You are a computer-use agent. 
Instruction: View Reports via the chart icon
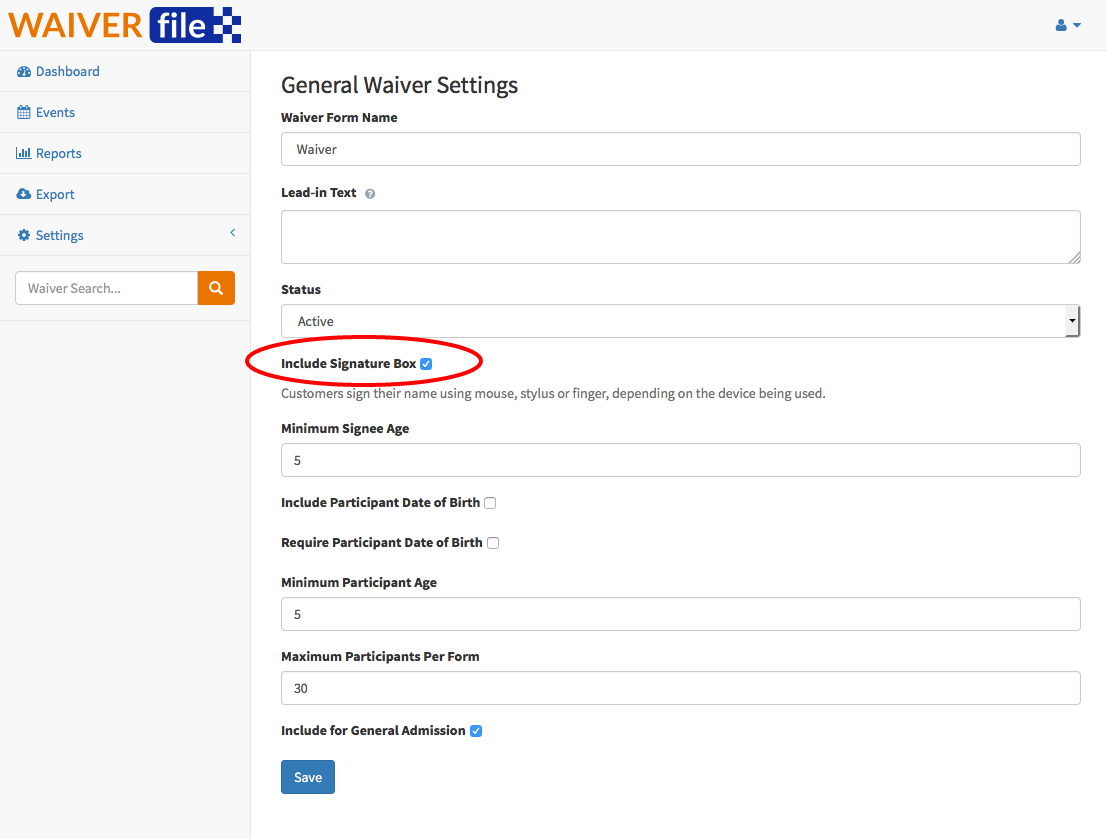[x=26, y=153]
